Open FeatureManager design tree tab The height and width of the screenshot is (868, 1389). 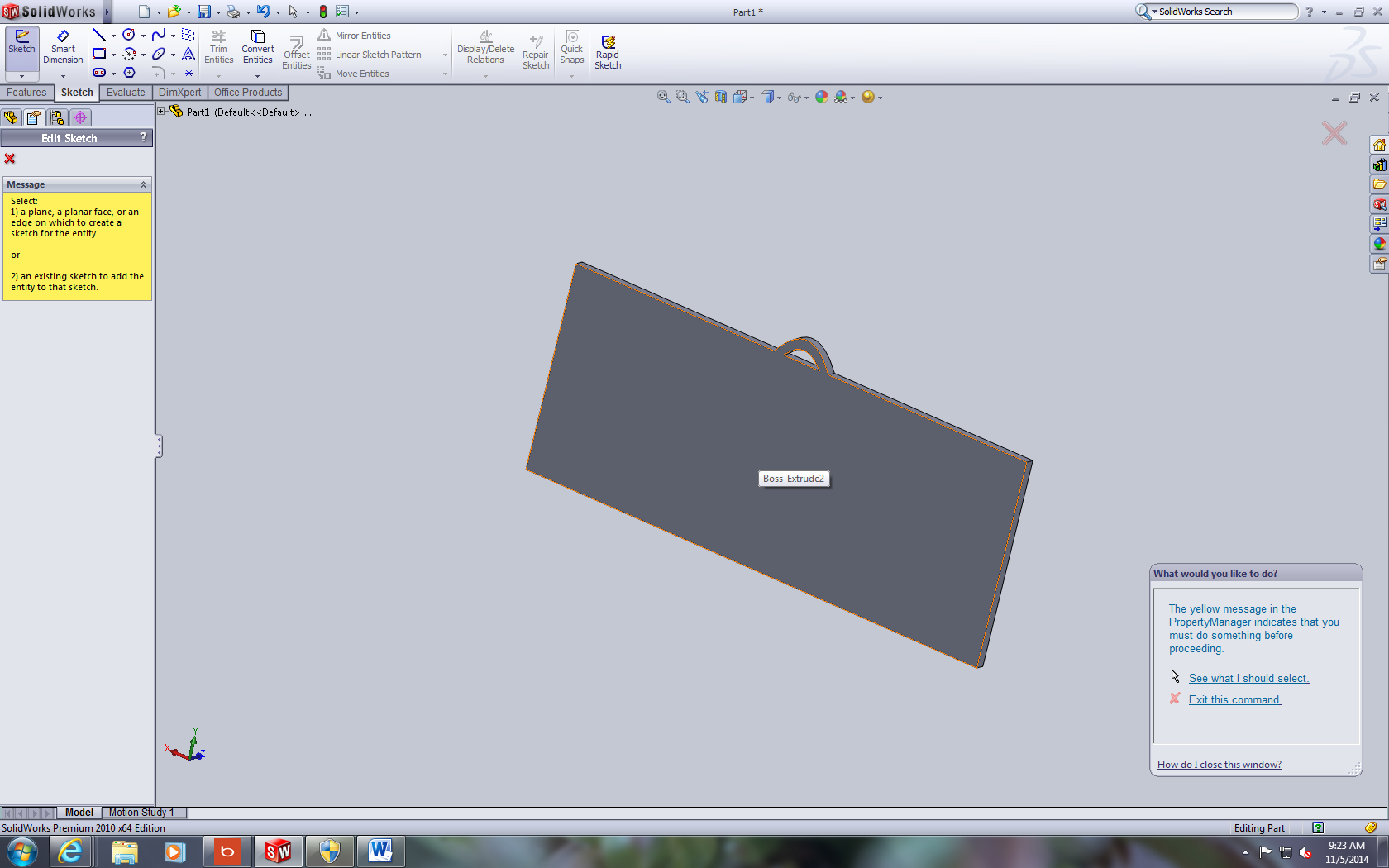[11, 117]
